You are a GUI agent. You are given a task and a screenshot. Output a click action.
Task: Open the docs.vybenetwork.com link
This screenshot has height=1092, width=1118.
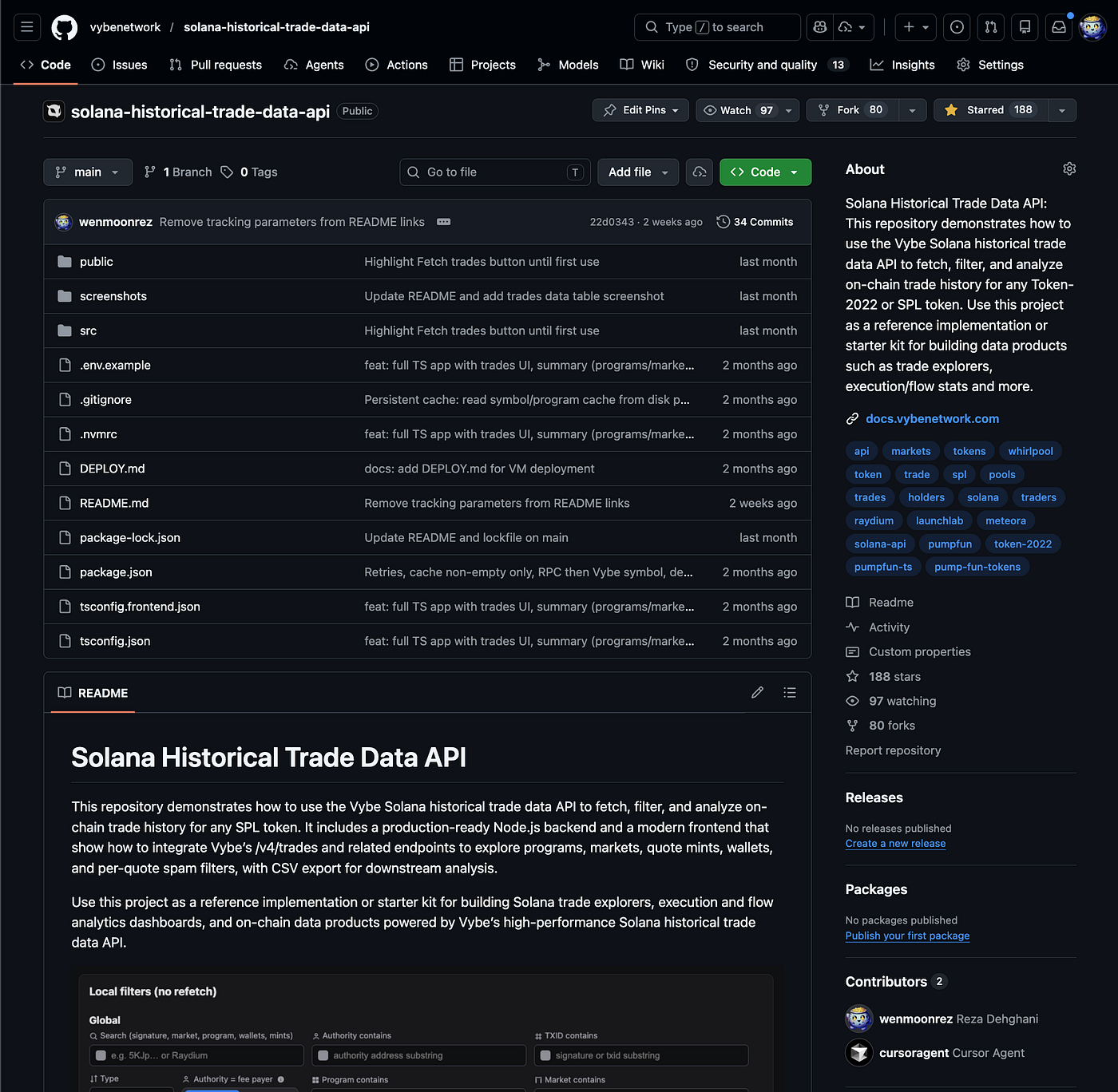point(932,419)
